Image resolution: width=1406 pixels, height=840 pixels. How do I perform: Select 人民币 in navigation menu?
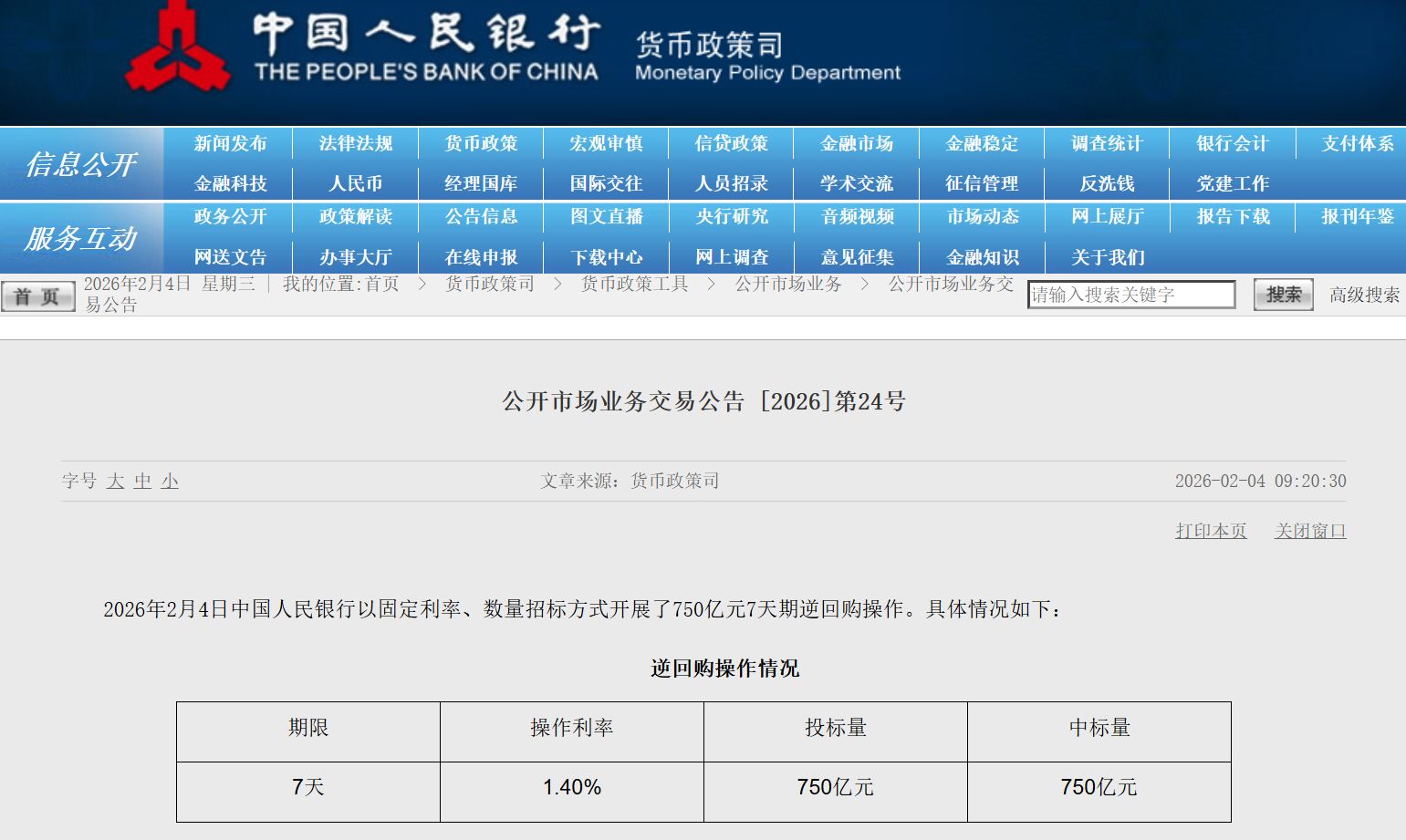[355, 183]
